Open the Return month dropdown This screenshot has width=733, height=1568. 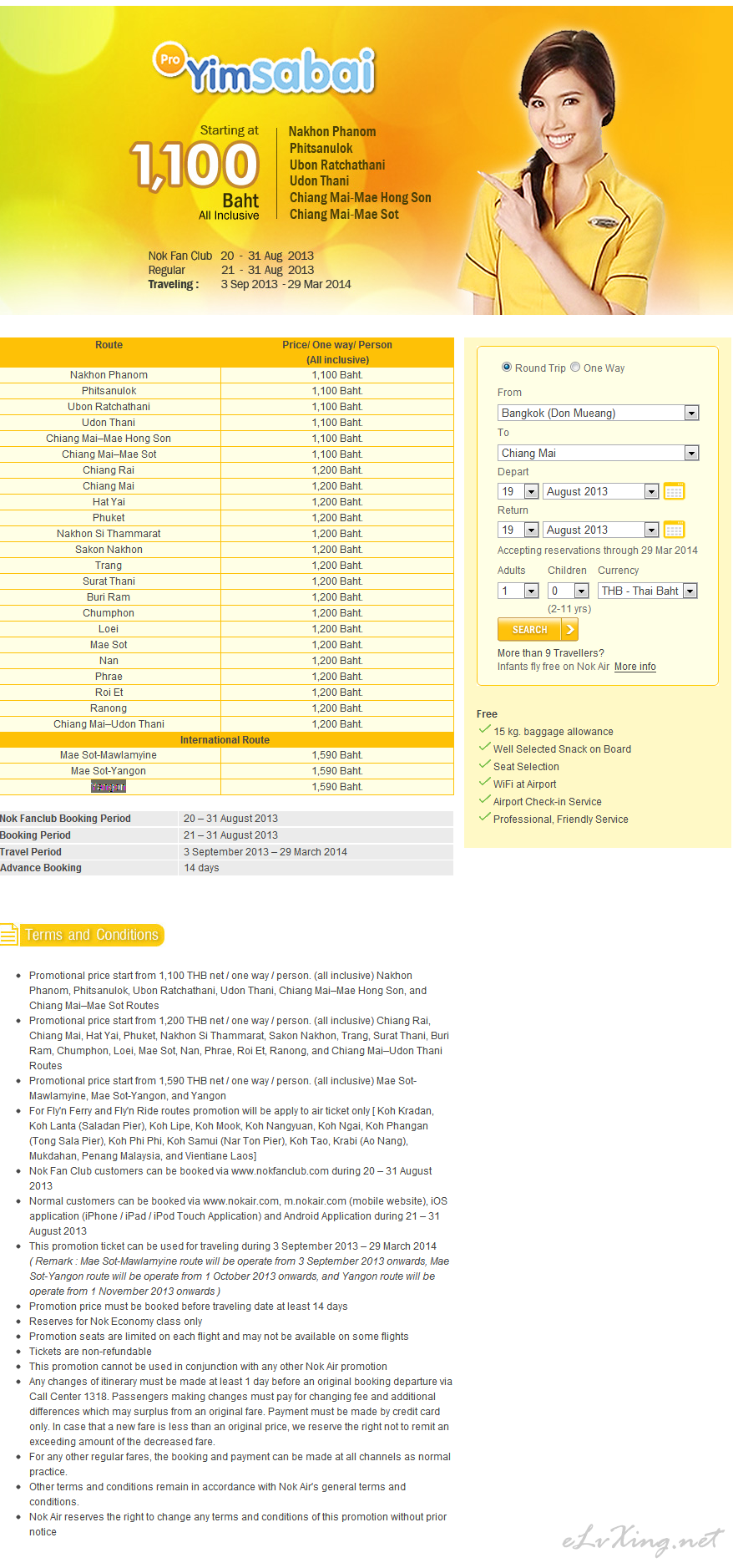coord(601,530)
